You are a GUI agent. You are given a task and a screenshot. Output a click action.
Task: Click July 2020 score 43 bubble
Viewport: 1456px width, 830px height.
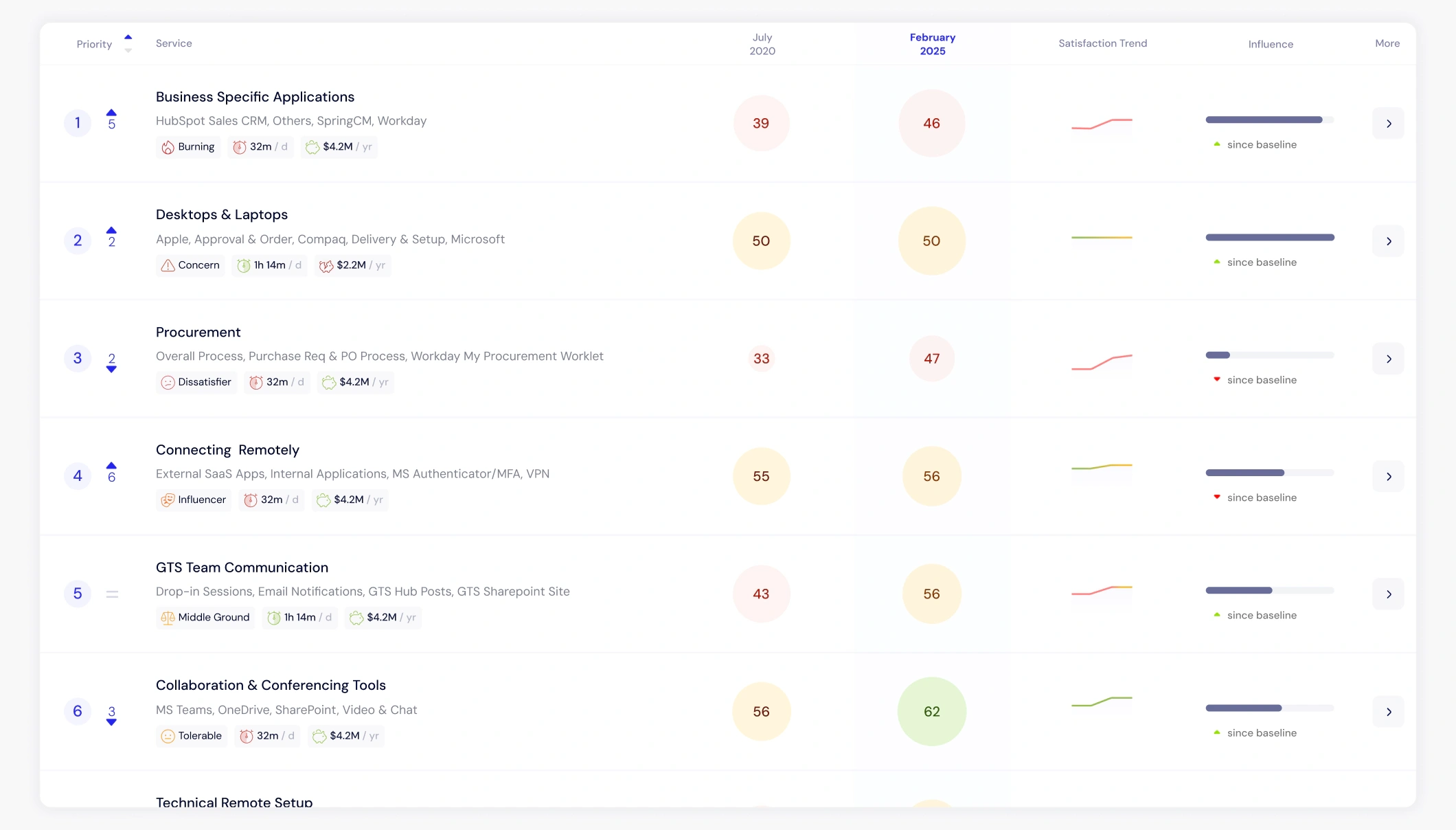(762, 594)
